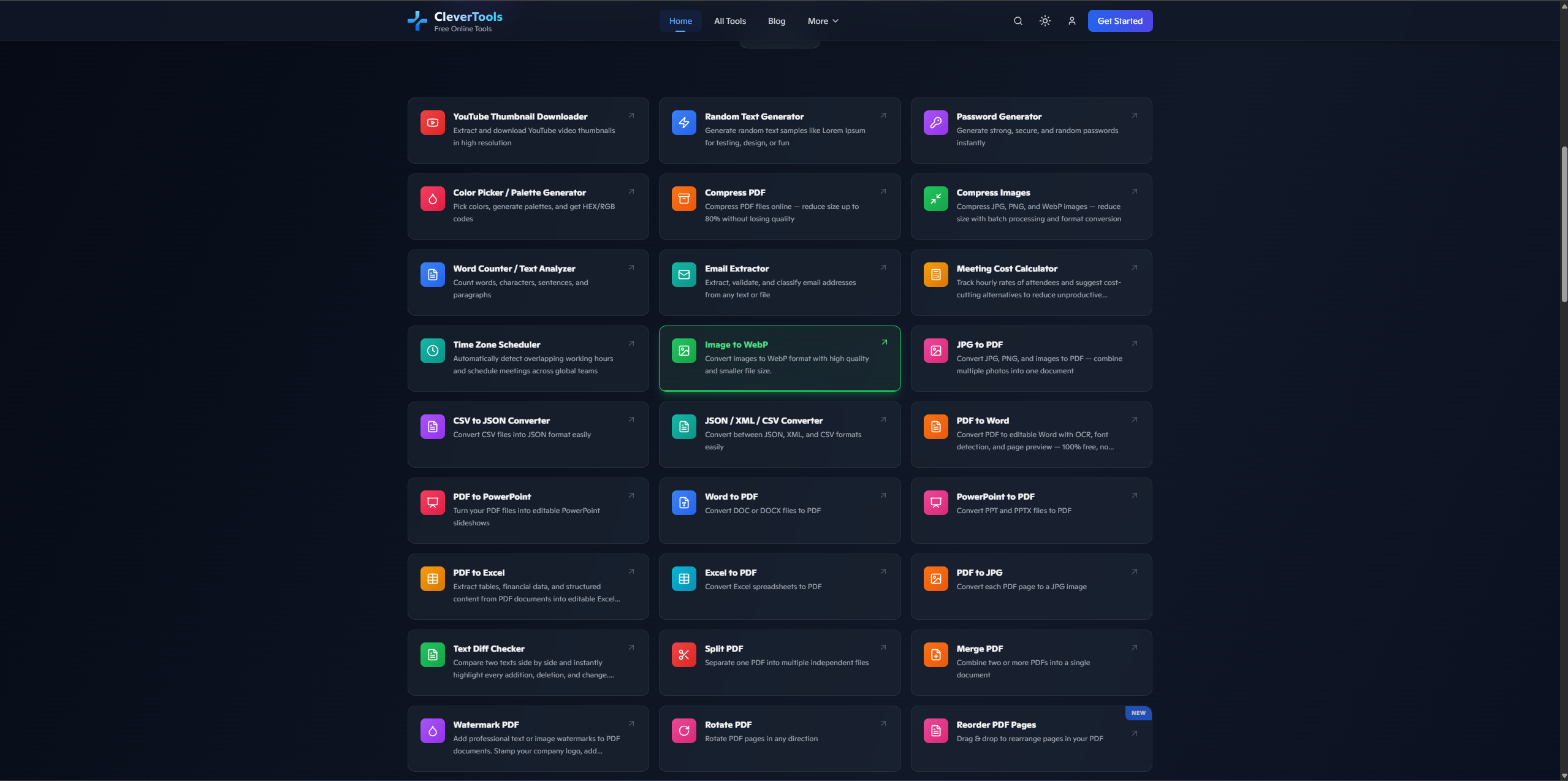Click the Password Generator key icon
1568x781 pixels.
(934, 122)
